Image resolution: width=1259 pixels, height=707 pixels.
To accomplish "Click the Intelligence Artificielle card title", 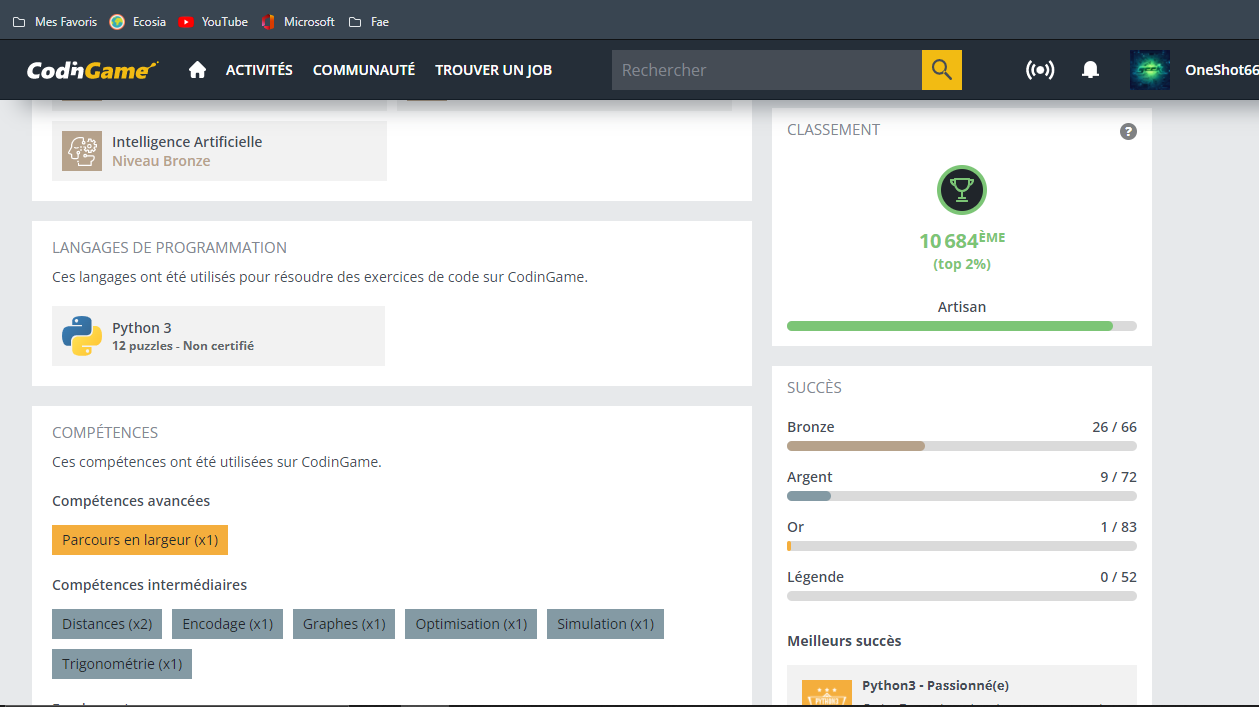I will pyautogui.click(x=187, y=142).
